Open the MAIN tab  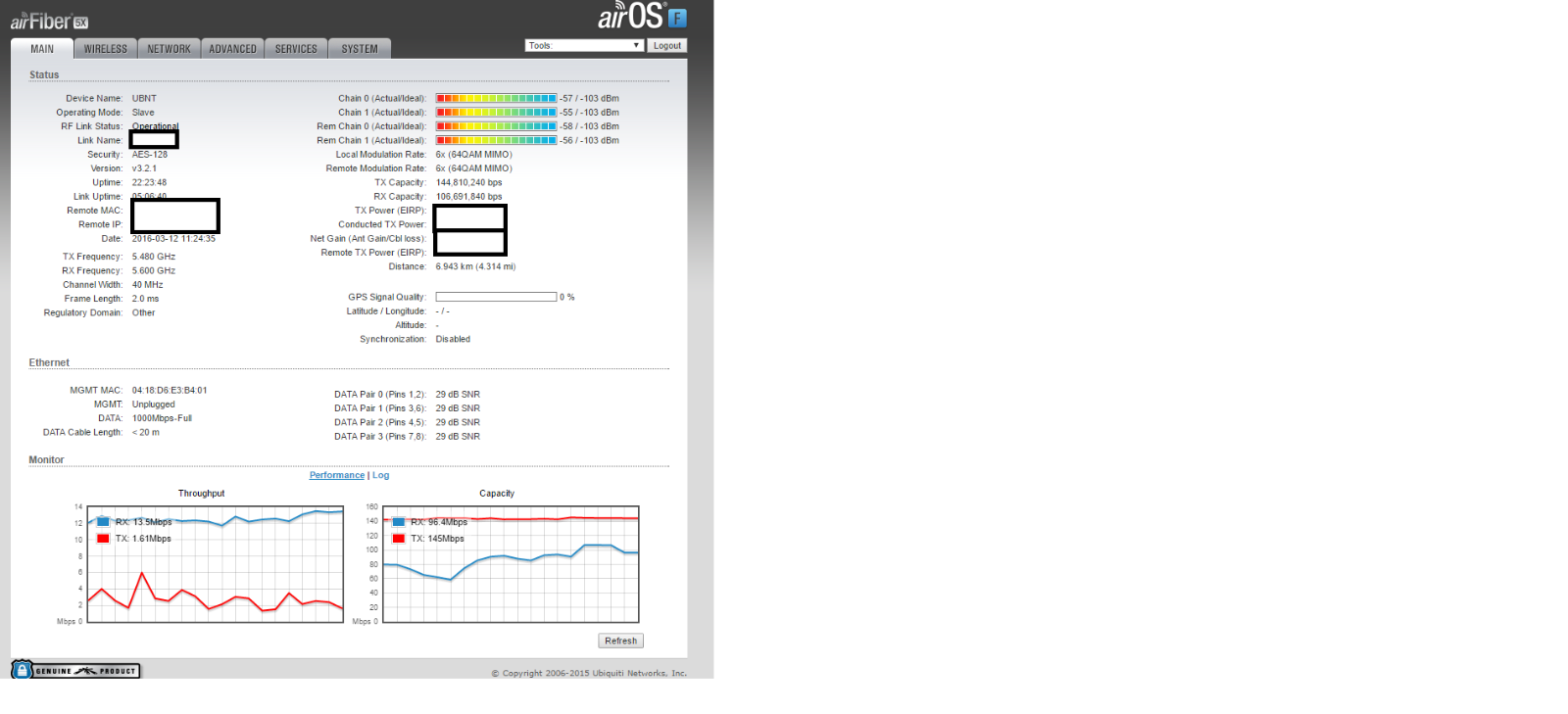(x=42, y=49)
